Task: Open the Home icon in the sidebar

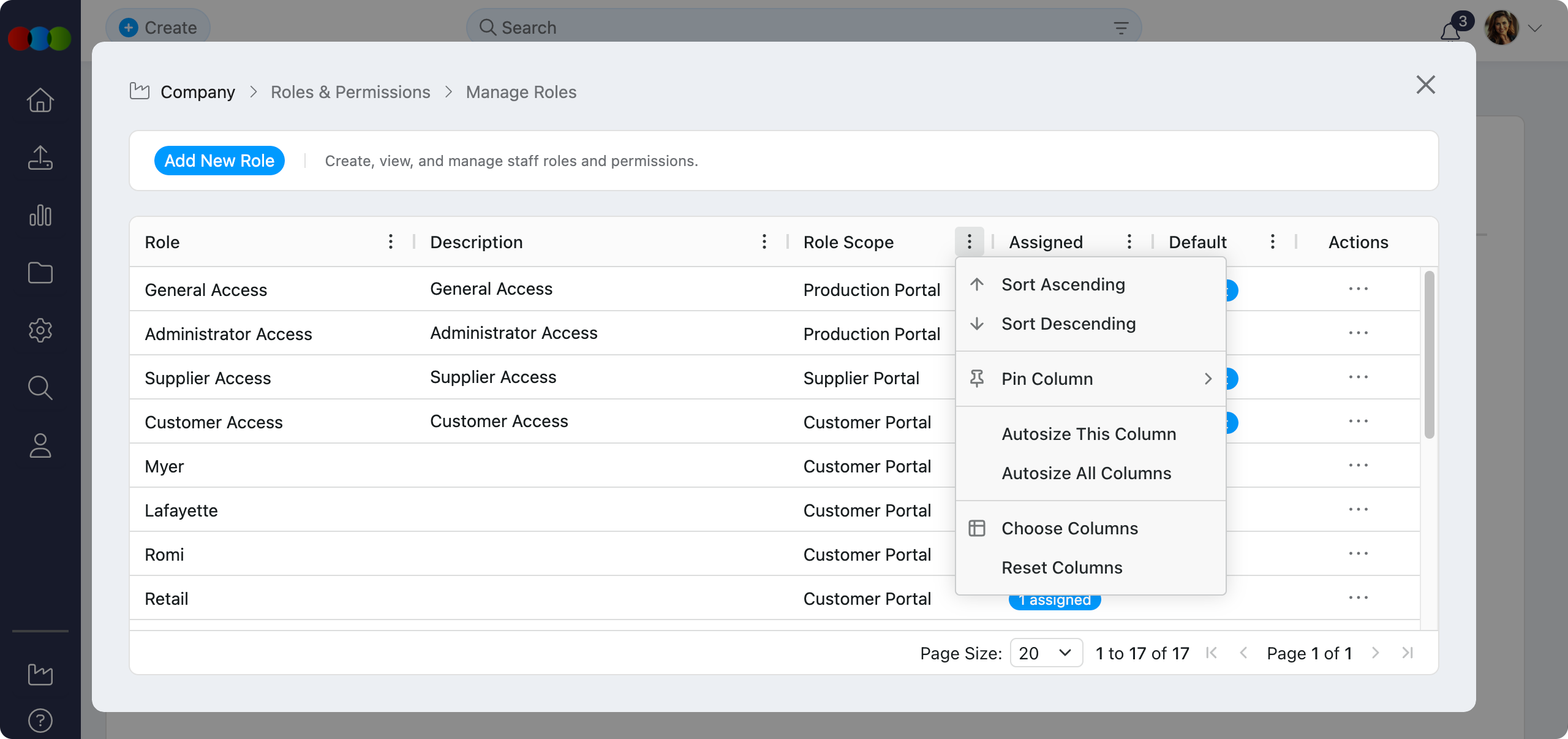Action: (40, 100)
